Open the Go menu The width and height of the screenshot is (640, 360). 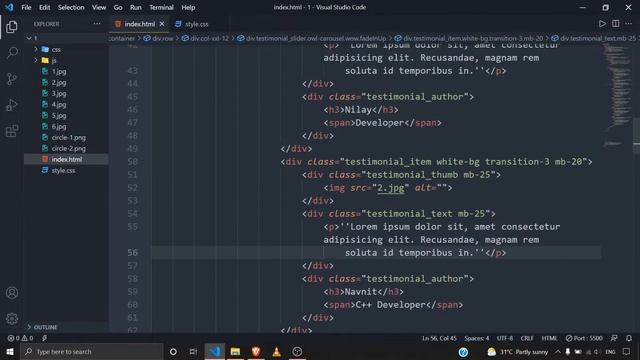click(118, 7)
